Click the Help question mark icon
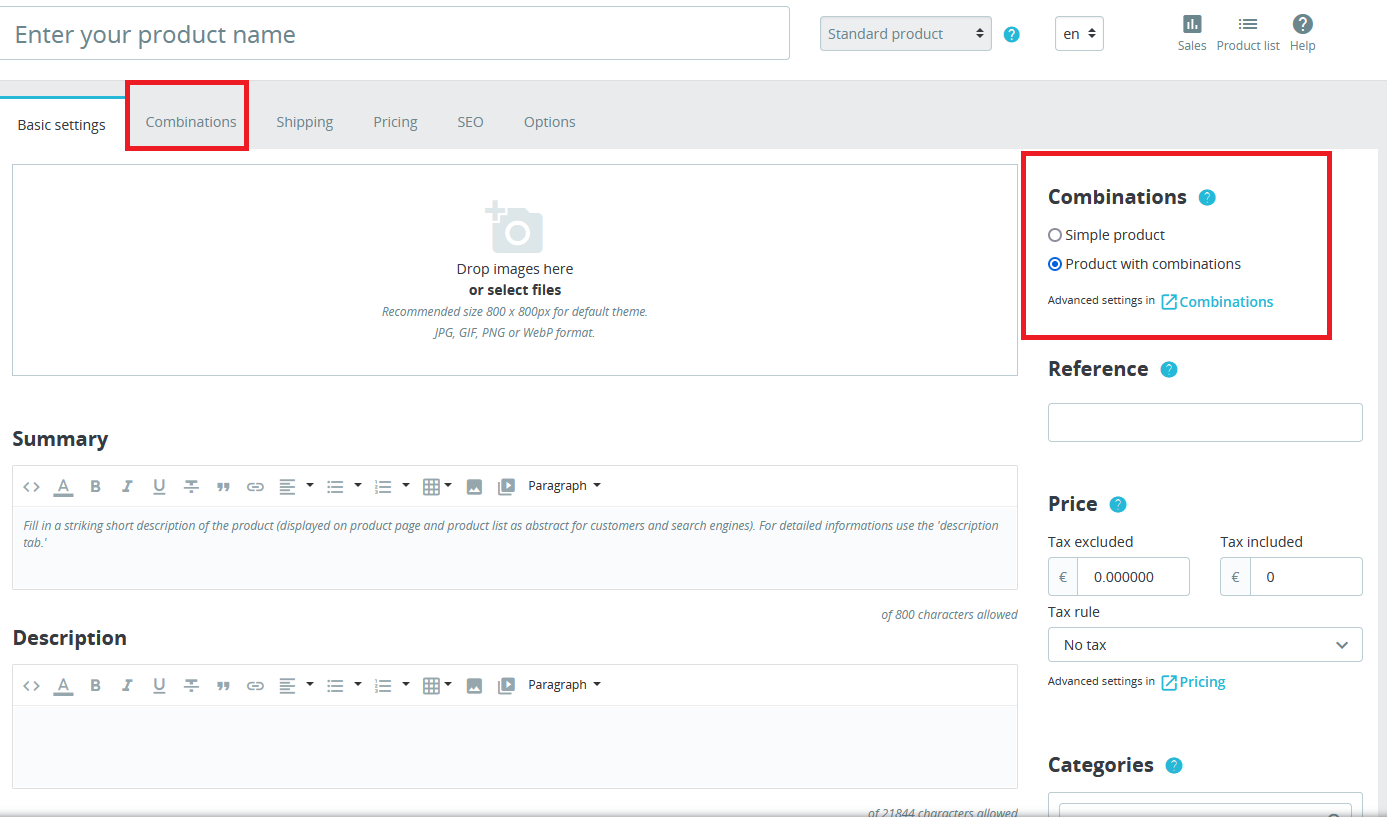 point(1302,25)
